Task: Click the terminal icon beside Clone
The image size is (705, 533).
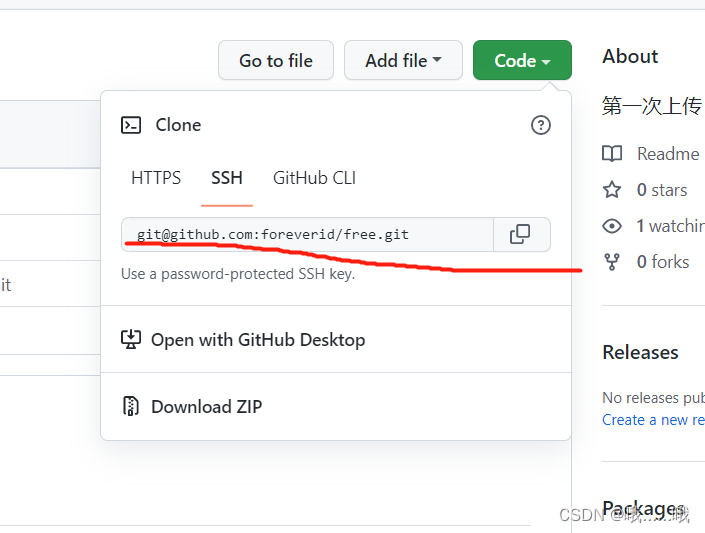Action: pyautogui.click(x=131, y=125)
